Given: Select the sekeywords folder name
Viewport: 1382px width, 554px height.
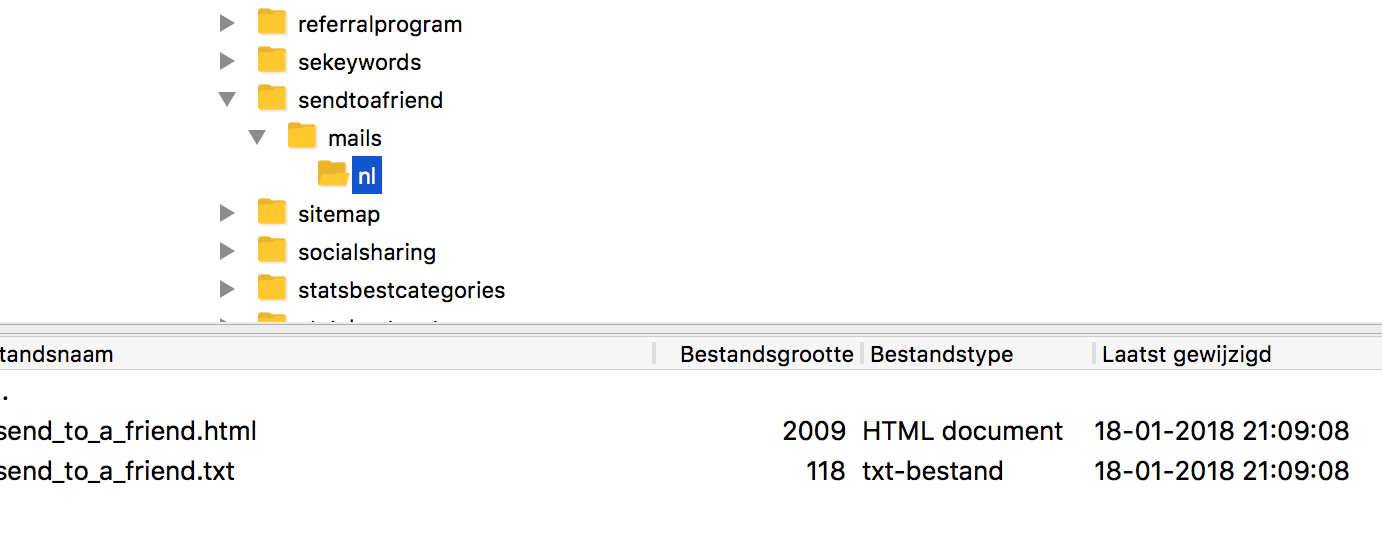Looking at the screenshot, I should [x=359, y=62].
